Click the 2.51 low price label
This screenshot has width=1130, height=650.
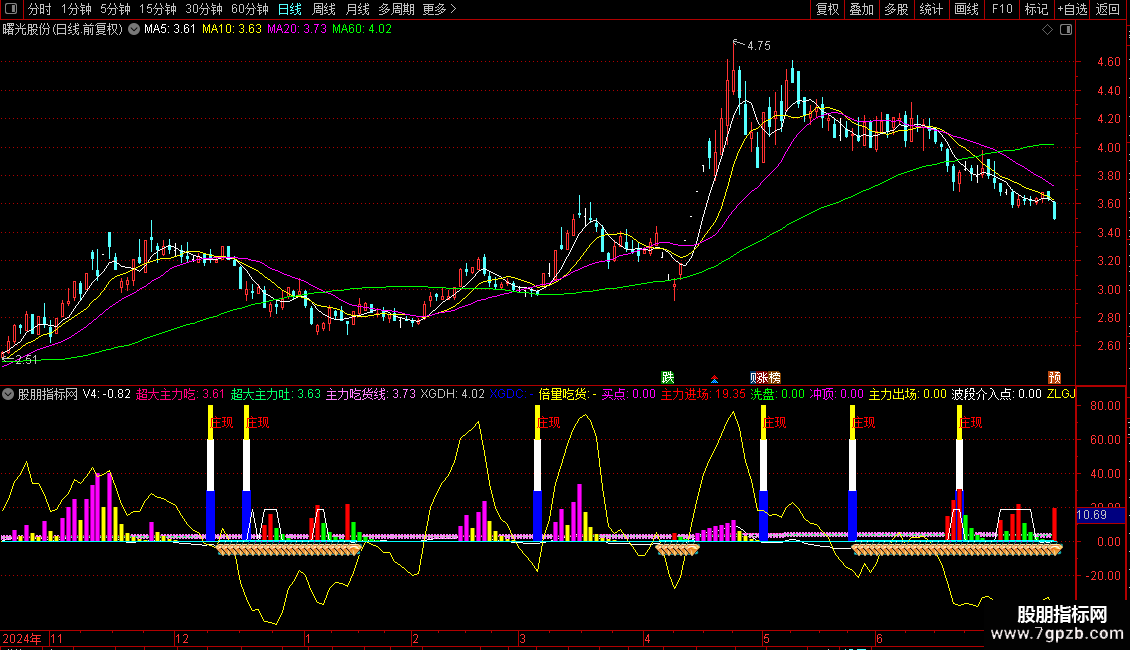[26, 360]
